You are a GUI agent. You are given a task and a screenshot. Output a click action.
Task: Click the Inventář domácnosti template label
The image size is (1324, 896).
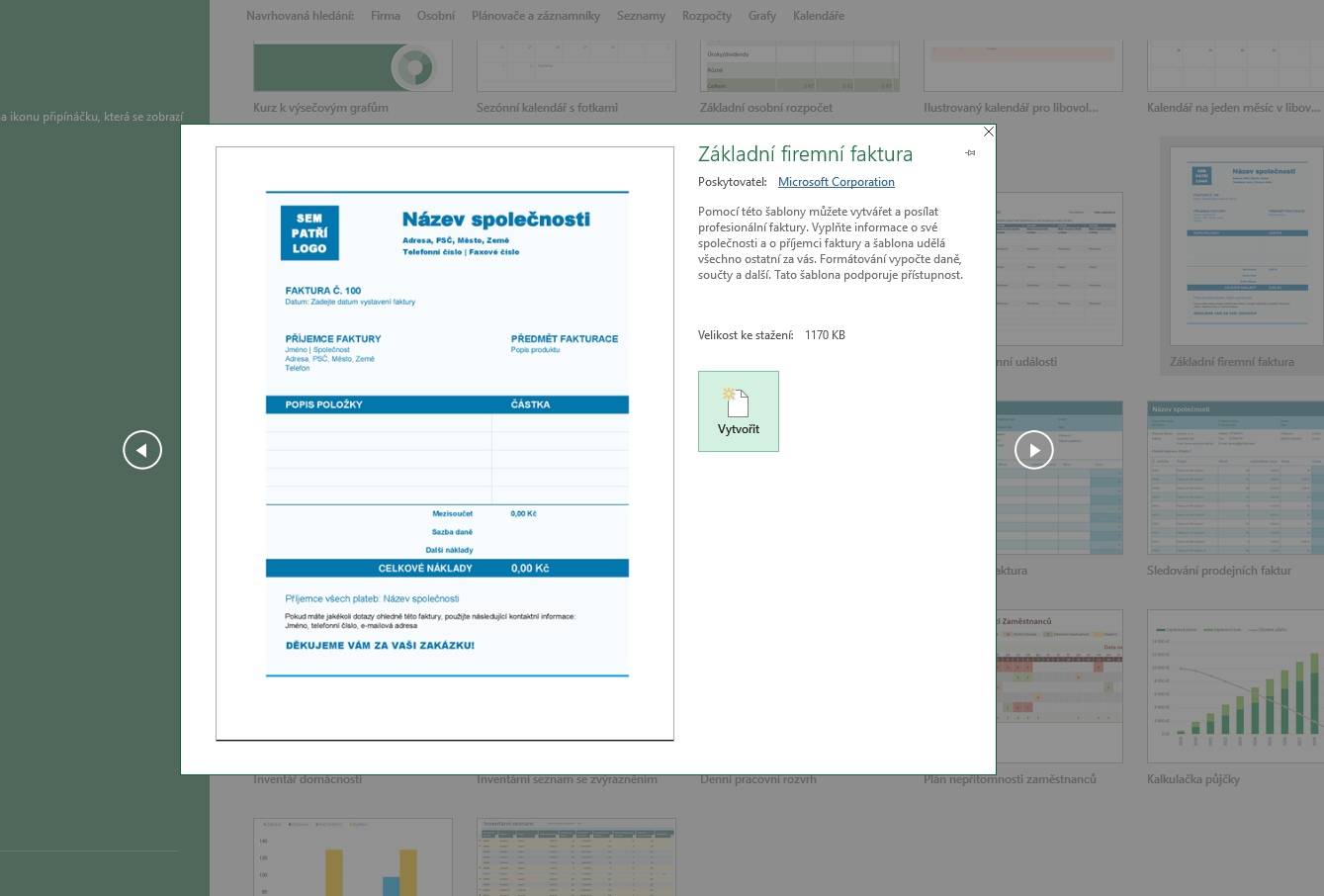308,779
